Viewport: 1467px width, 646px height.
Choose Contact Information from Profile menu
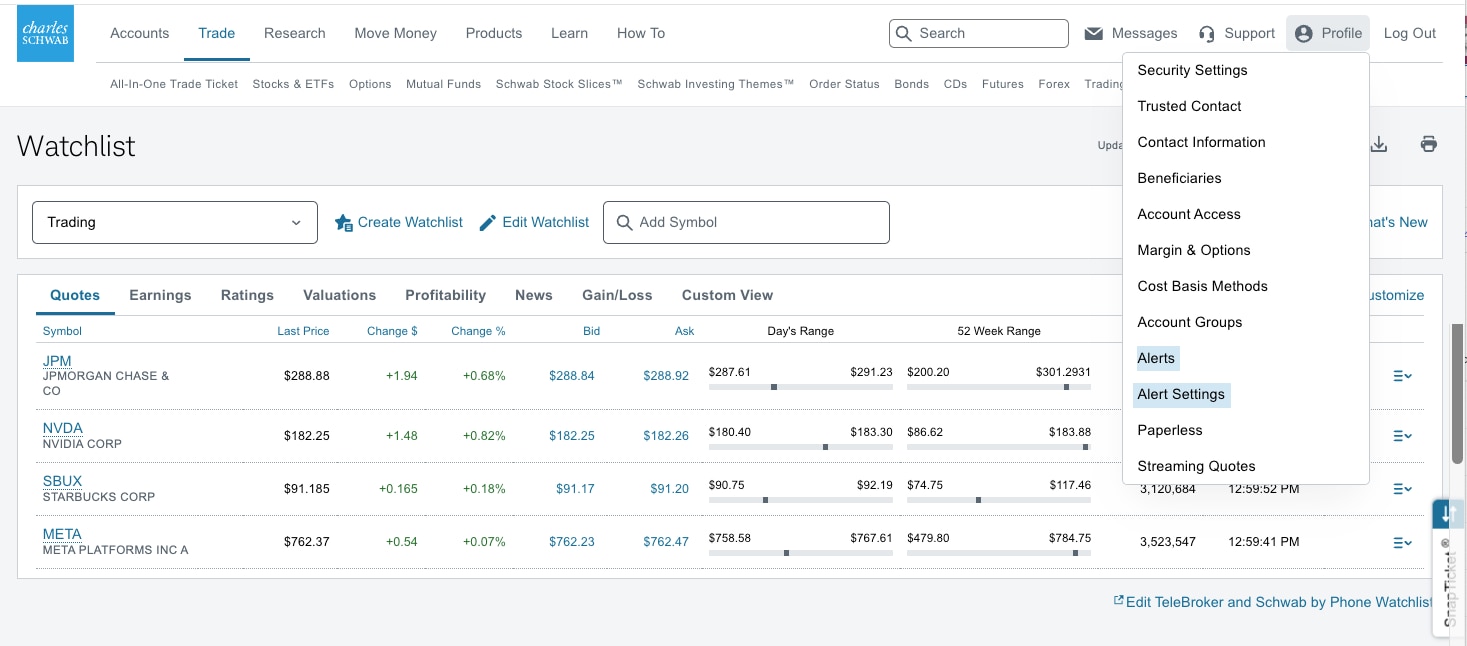click(1202, 142)
